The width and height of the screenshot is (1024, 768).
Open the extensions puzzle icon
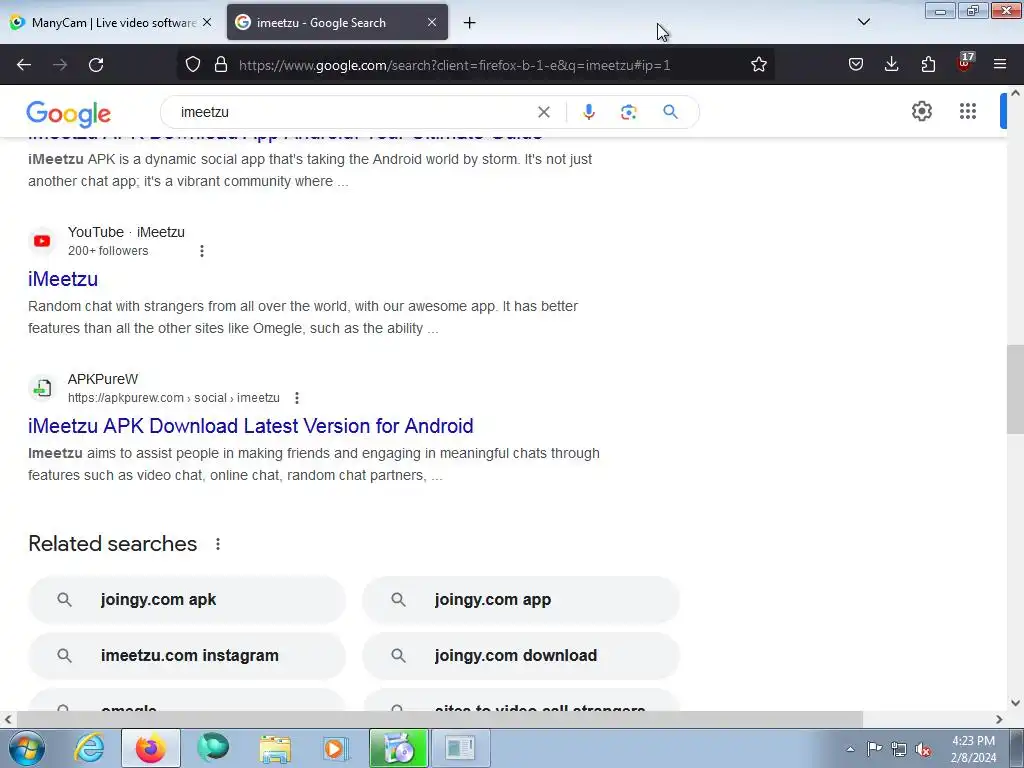(928, 65)
